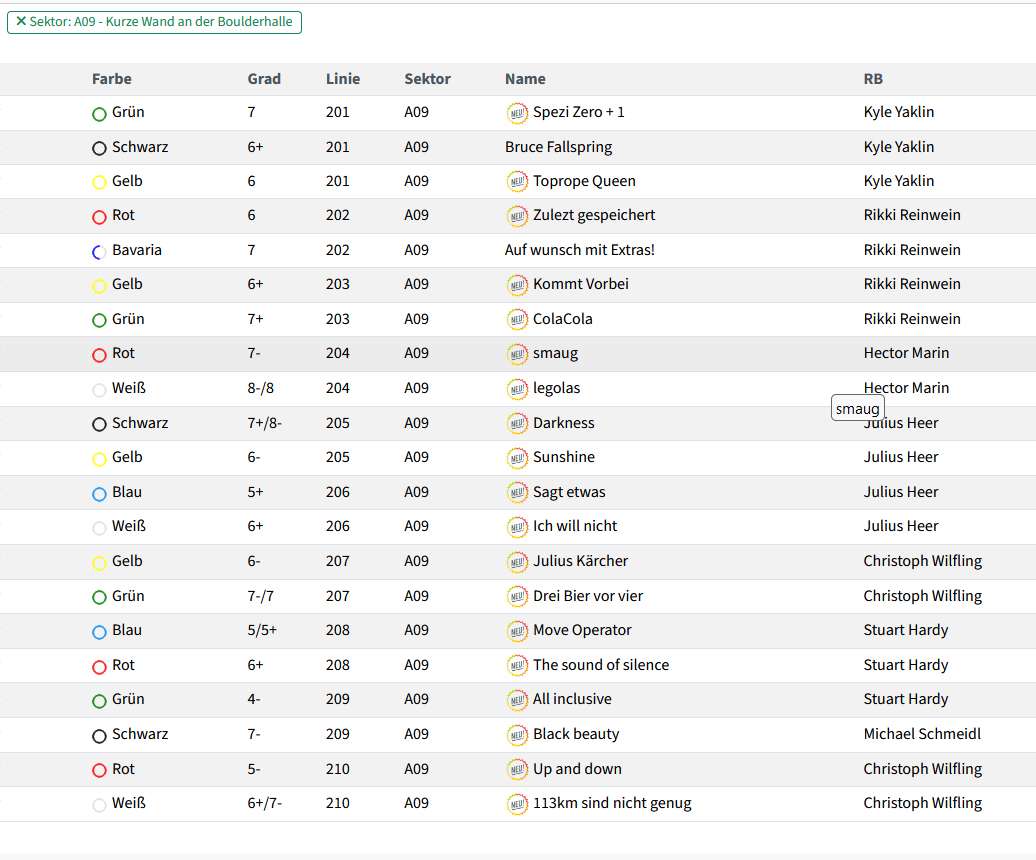1036x860 pixels.
Task: Click the NEW badge next to Sagt etwas
Action: point(517,493)
